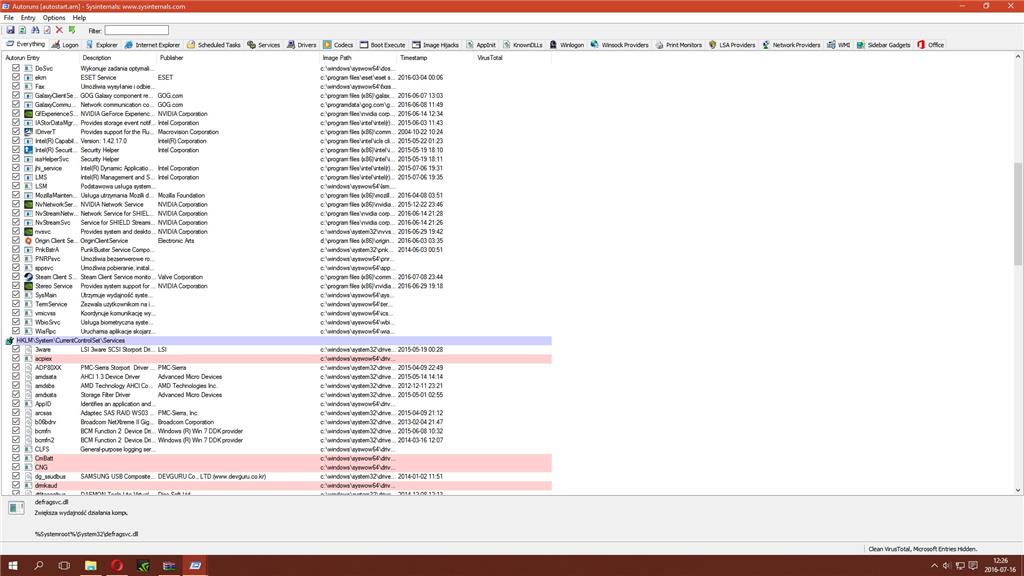The width and height of the screenshot is (1024, 576).
Task: Launch Opera browser from the taskbar
Action: pos(117,566)
